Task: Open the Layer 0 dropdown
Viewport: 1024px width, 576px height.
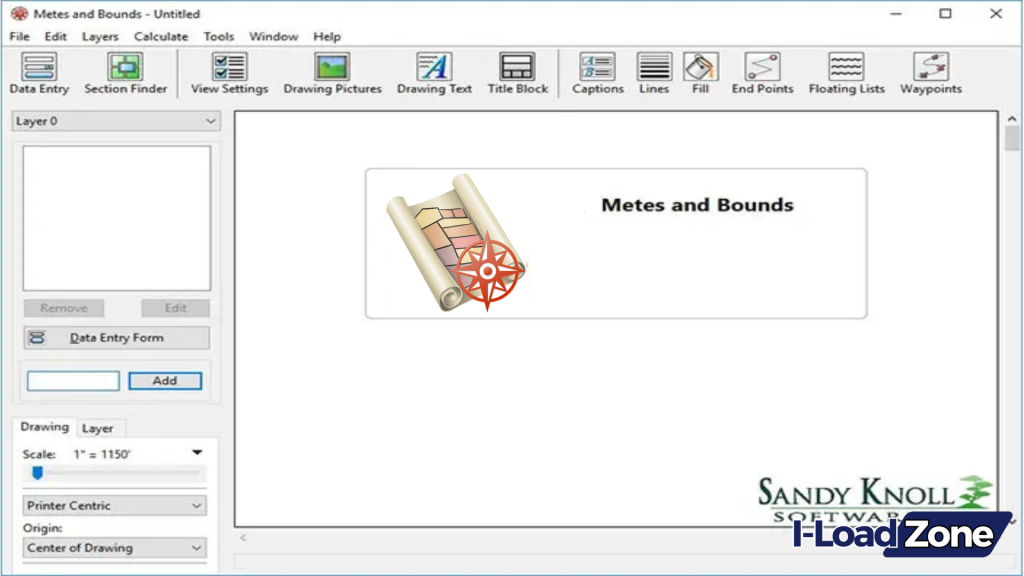Action: [115, 120]
